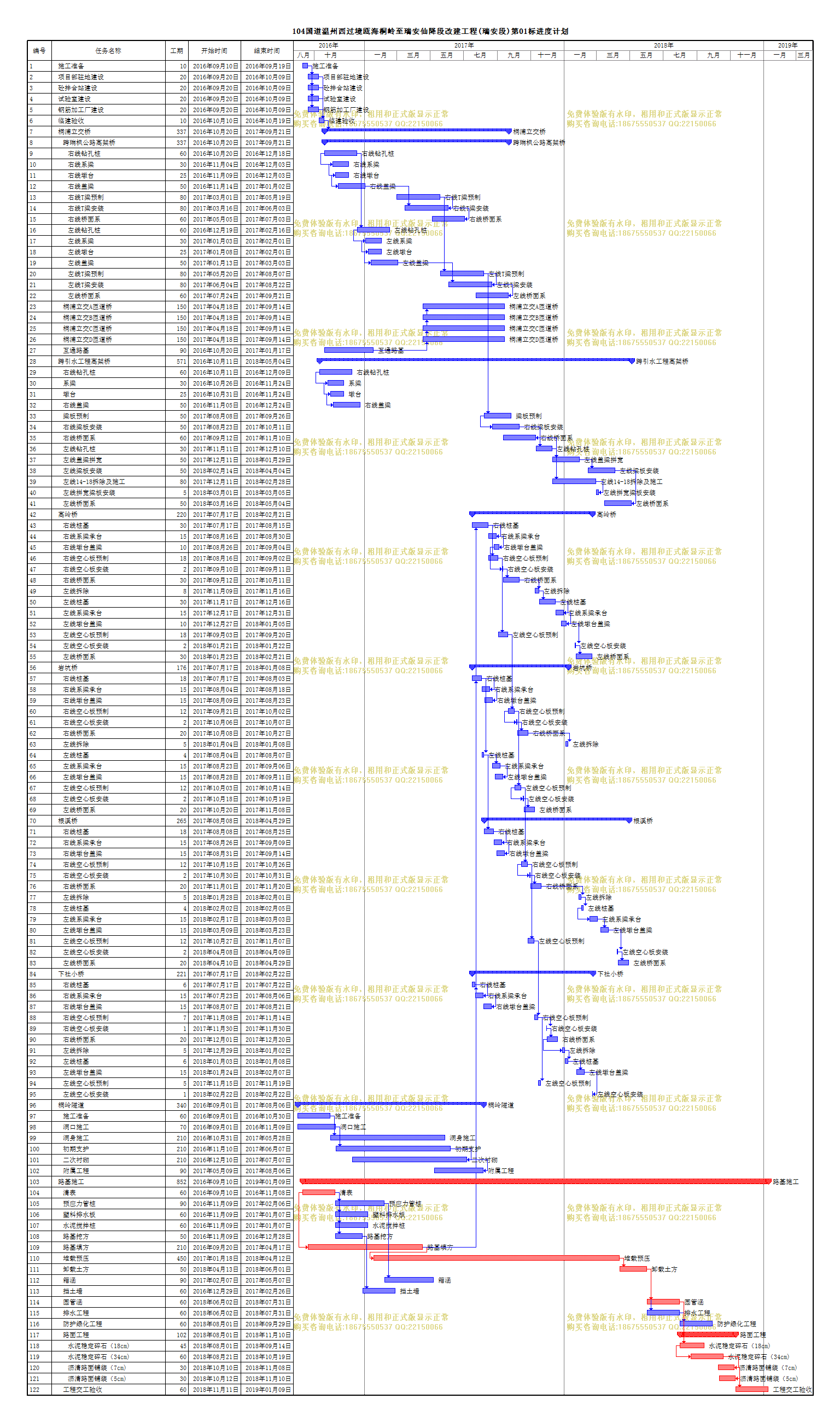Click the 互通路基 Gantt bar

pyautogui.click(x=349, y=350)
